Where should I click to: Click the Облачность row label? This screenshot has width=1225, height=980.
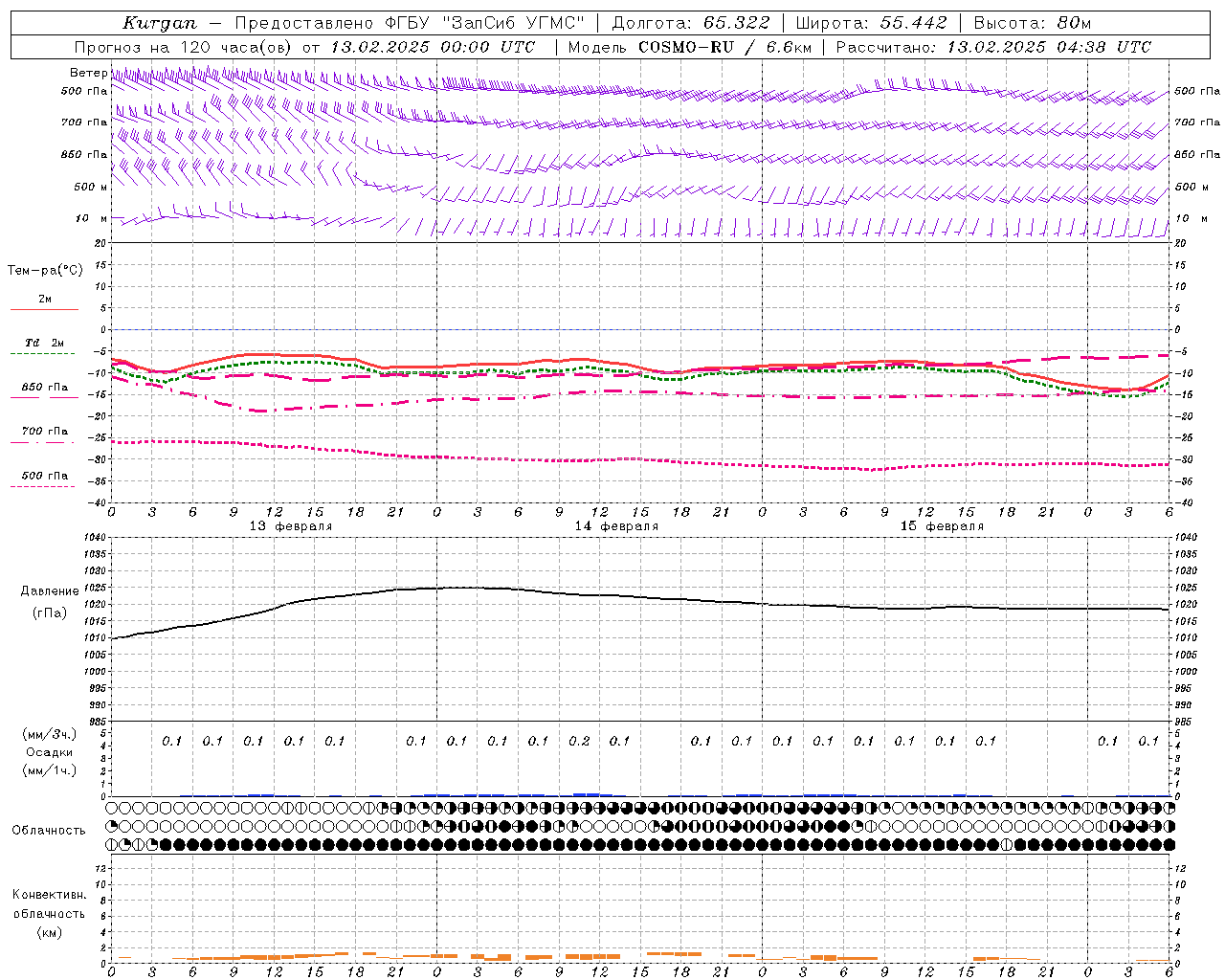pyautogui.click(x=49, y=830)
